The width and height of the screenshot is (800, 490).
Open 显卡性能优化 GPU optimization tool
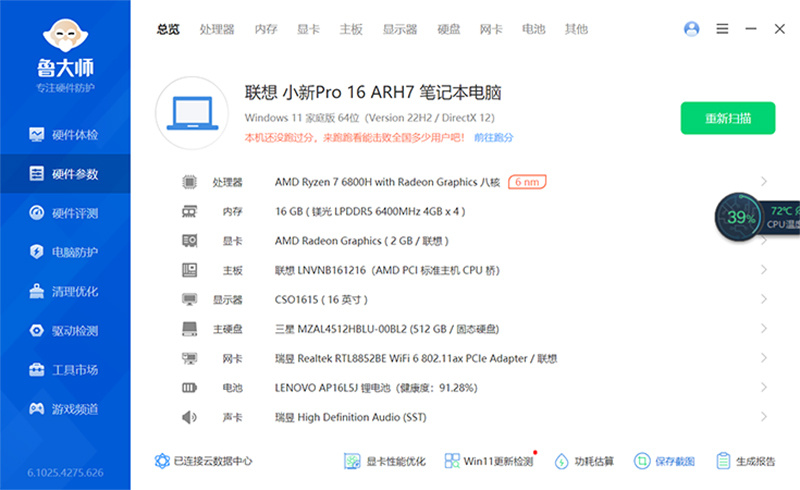[x=385, y=461]
